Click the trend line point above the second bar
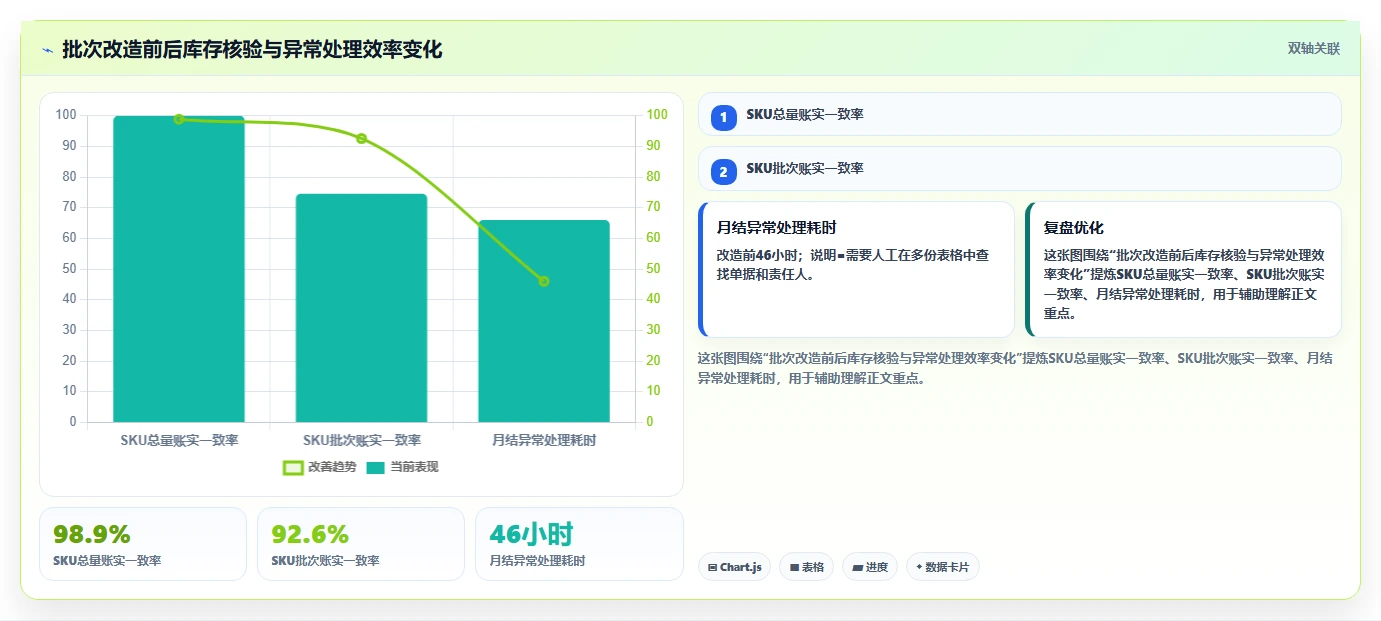Image resolution: width=1381 pixels, height=621 pixels. (x=361, y=138)
